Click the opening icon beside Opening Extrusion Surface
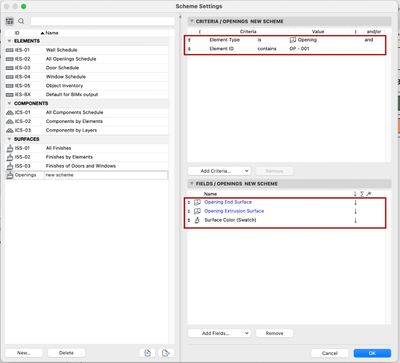The height and width of the screenshot is (363, 400). 197,211
